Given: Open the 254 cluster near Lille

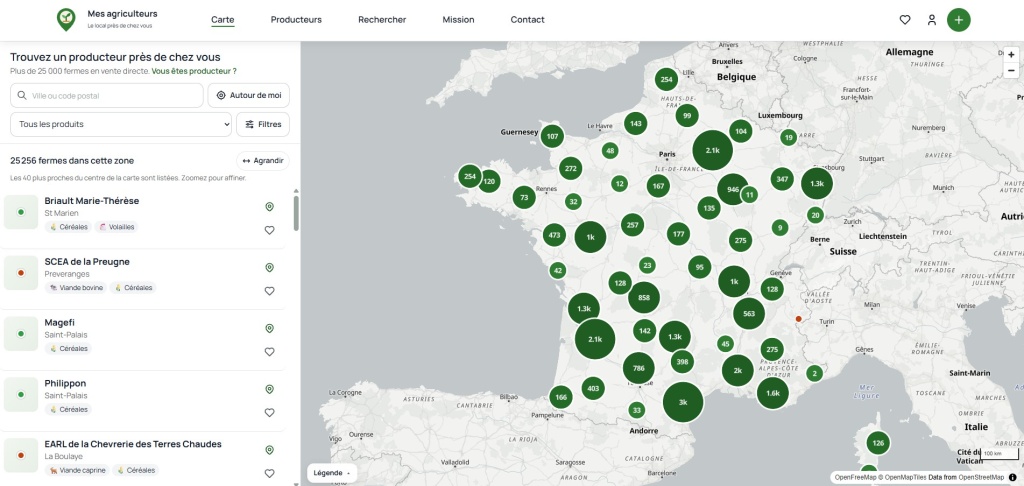Looking at the screenshot, I should click(666, 80).
